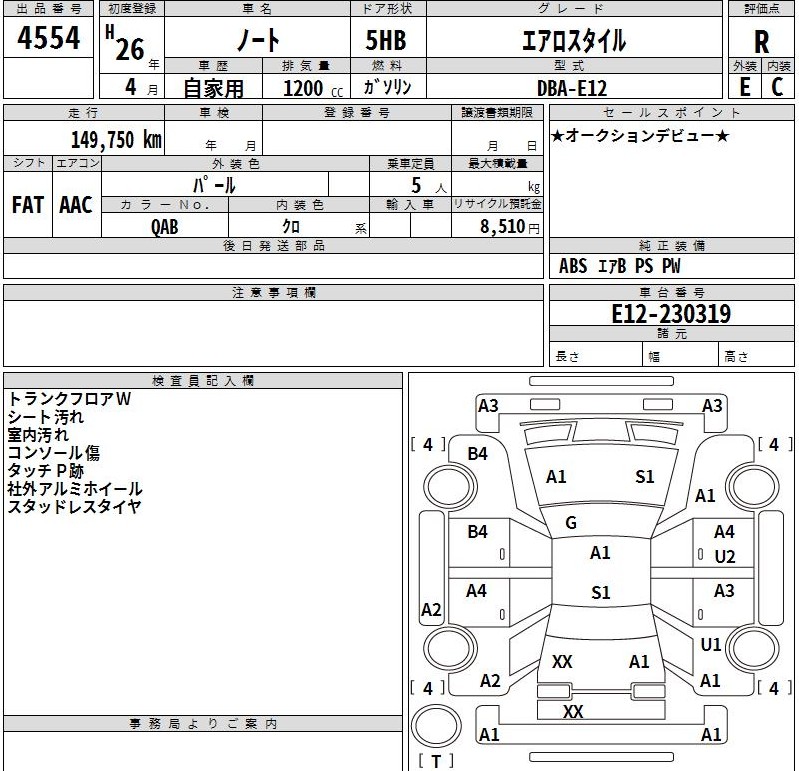Click the exterior grade E
The width and height of the screenshot is (799, 771).
click(745, 87)
